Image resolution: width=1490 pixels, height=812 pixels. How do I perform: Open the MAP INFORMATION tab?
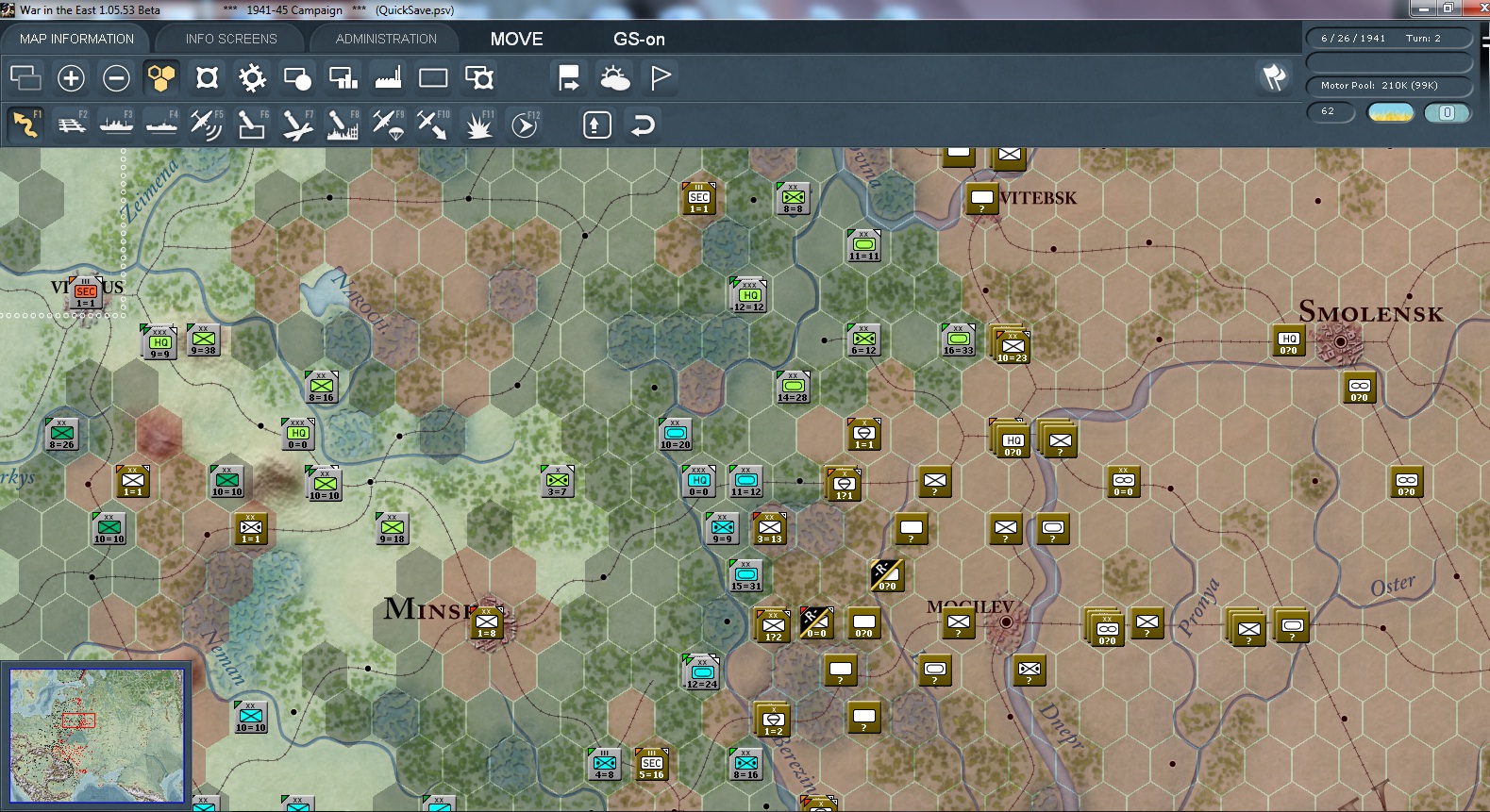tap(76, 39)
